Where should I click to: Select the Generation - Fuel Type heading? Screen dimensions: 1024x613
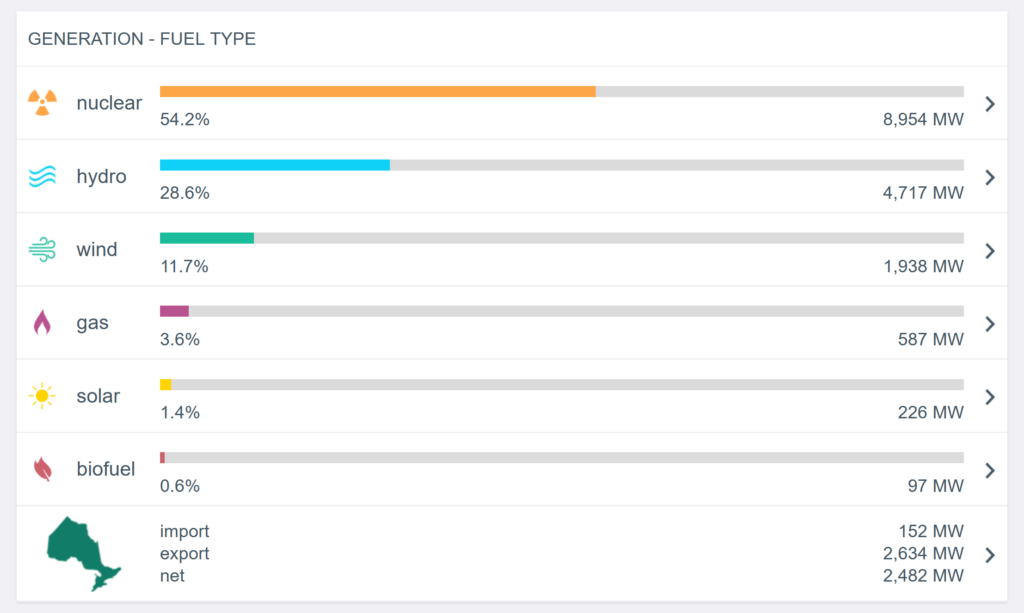pos(142,39)
